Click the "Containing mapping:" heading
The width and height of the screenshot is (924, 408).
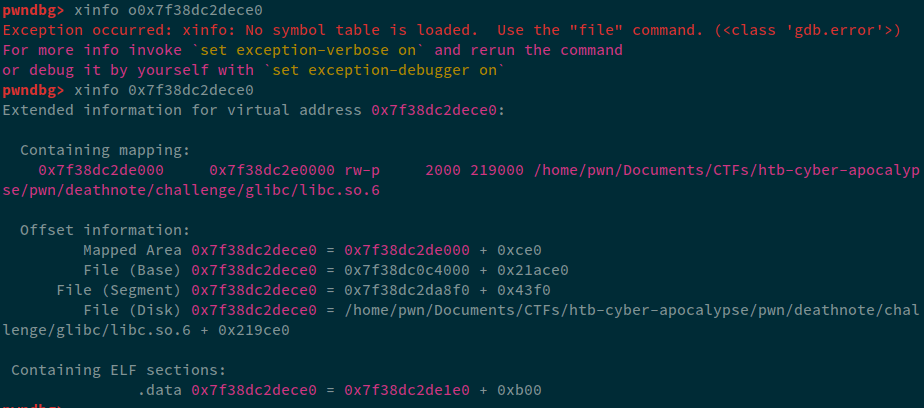pyautogui.click(x=104, y=150)
